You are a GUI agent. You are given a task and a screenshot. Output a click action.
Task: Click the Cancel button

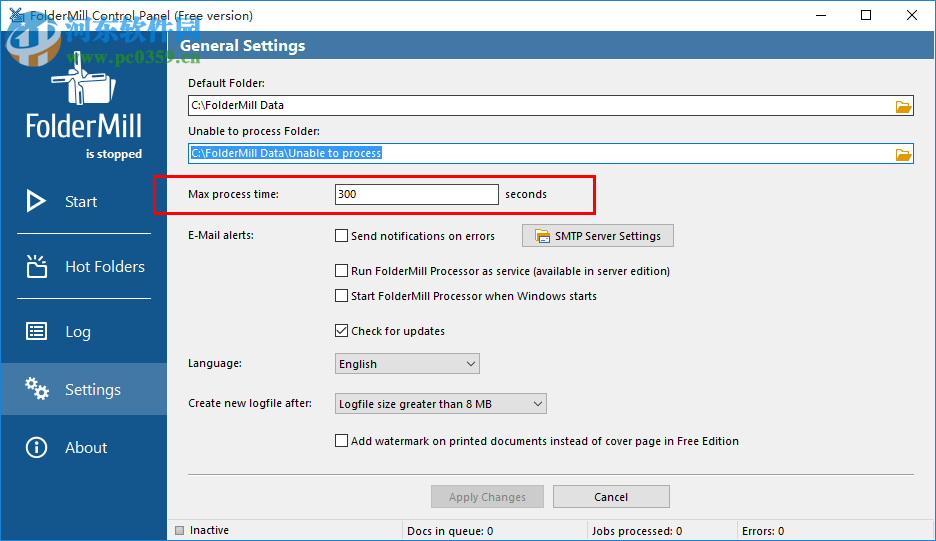pyautogui.click(x=611, y=497)
